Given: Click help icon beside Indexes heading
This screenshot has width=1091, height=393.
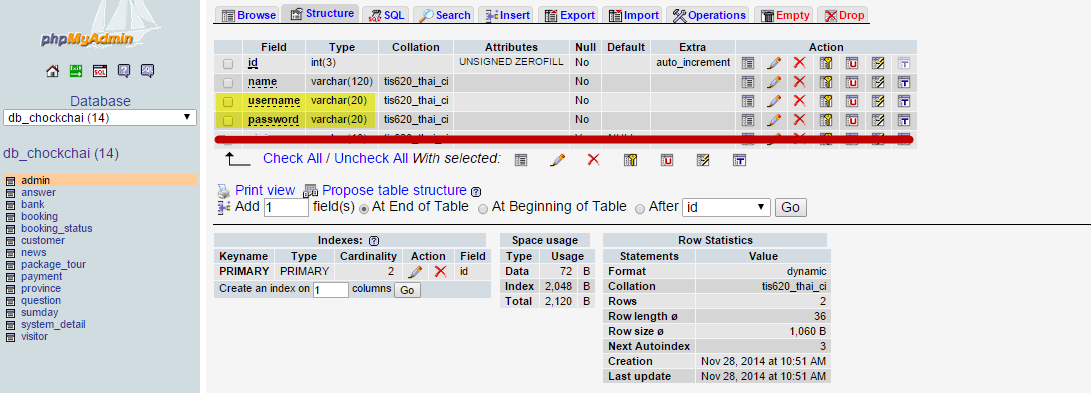Looking at the screenshot, I should coord(374,241).
